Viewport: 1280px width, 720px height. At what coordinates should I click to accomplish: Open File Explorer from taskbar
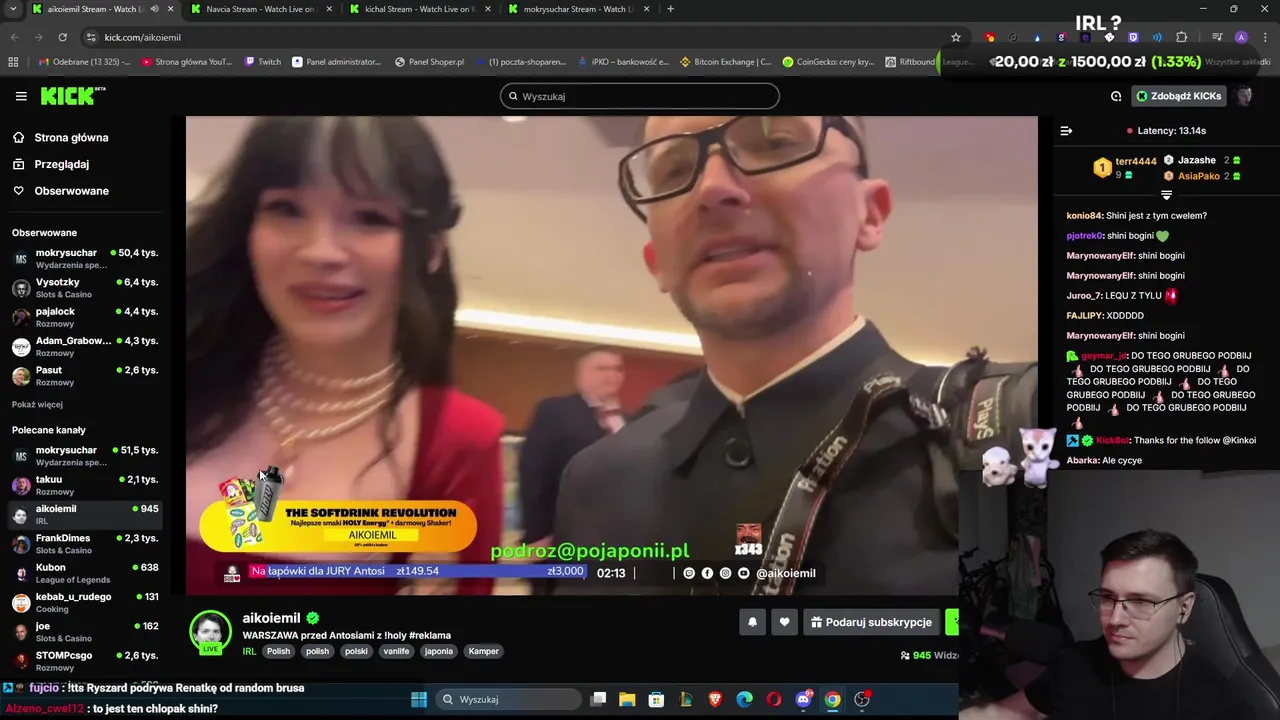pos(627,699)
